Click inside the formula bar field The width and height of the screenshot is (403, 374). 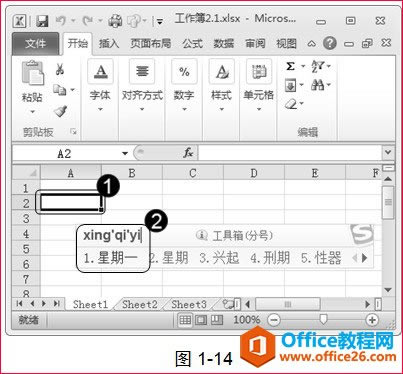coord(290,153)
